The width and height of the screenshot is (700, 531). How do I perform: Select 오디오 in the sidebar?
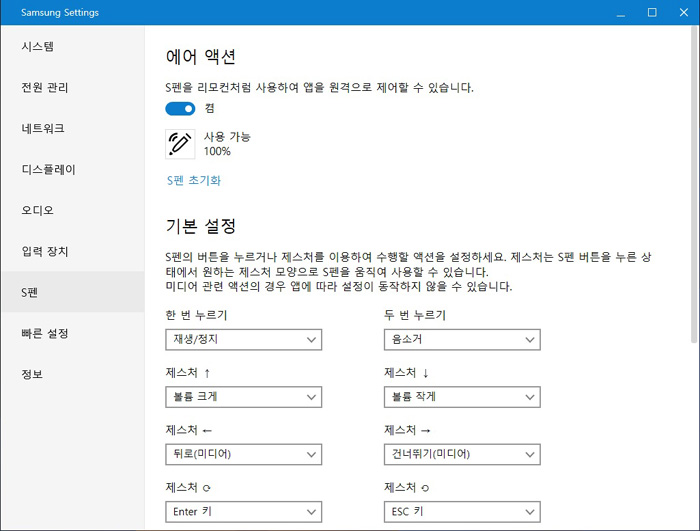click(73, 210)
